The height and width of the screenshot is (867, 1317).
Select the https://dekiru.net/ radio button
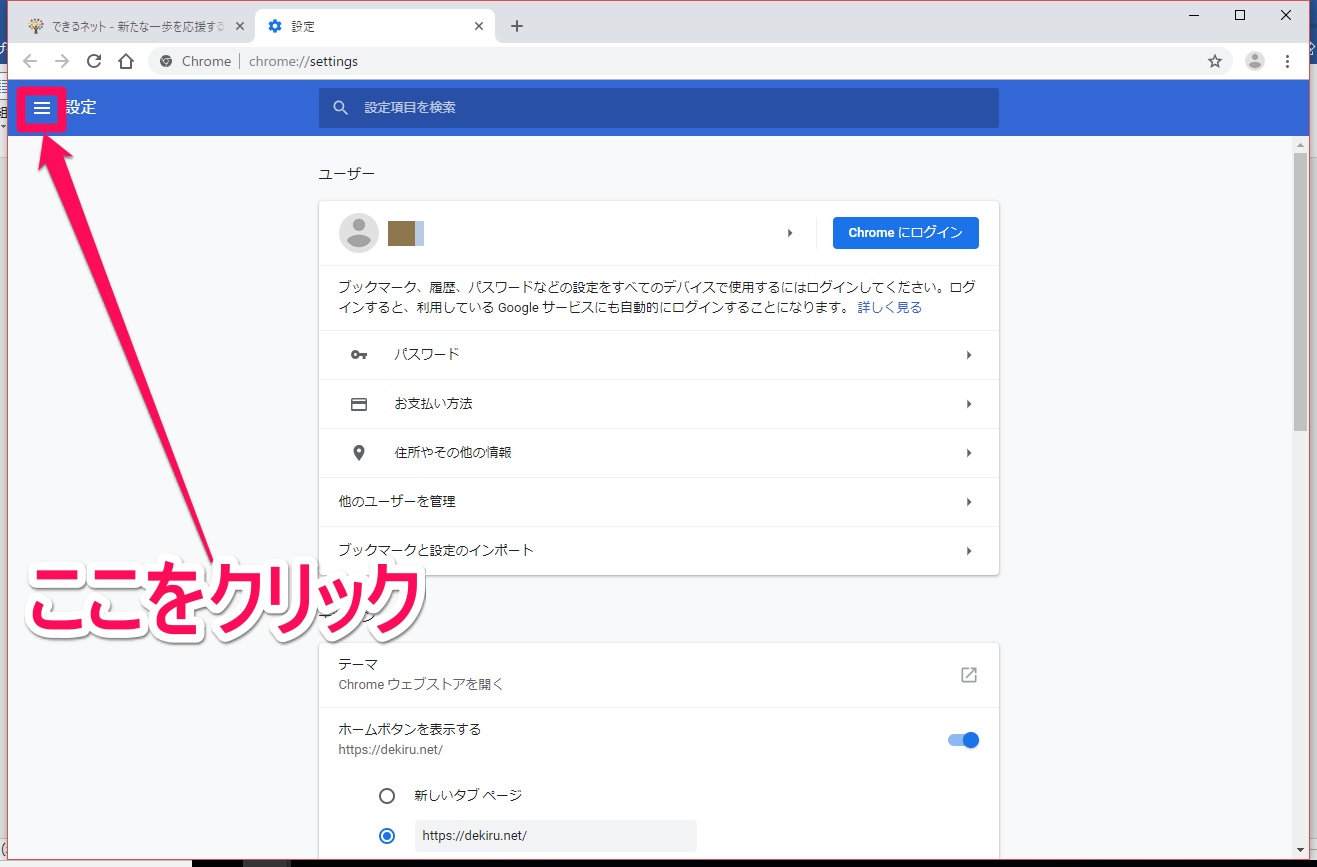point(387,836)
